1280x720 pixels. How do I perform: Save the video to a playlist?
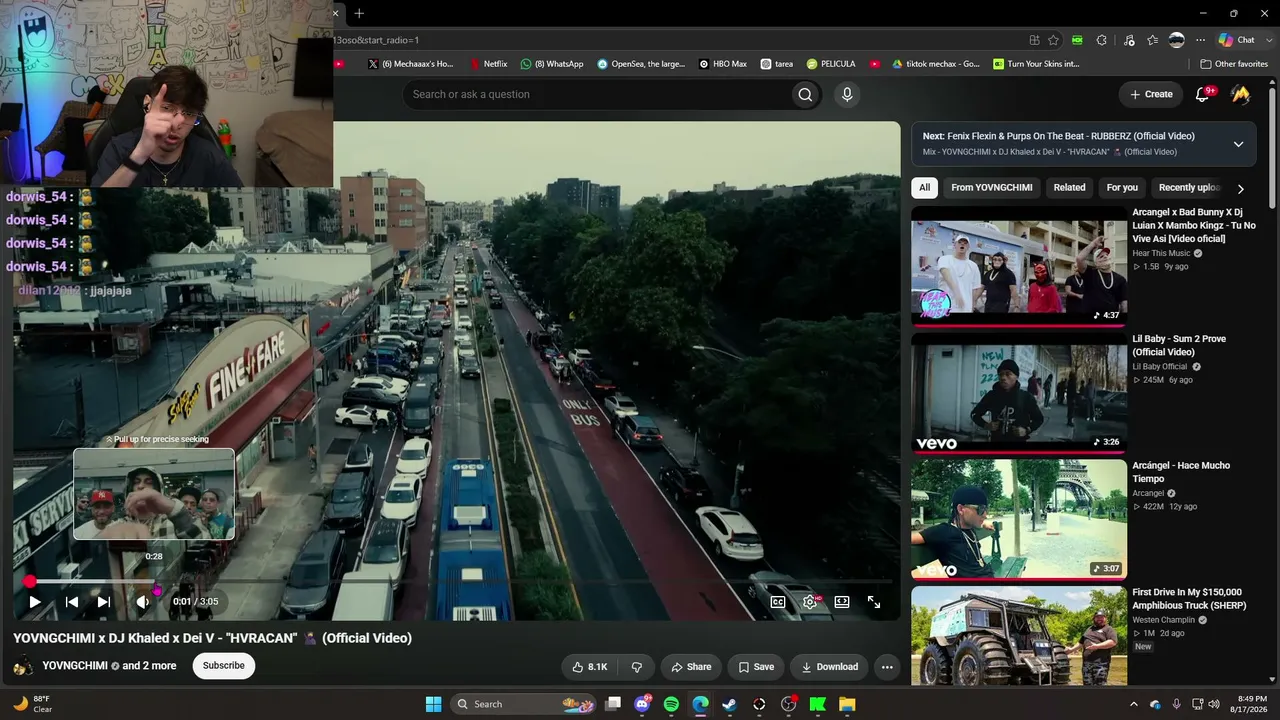click(756, 667)
